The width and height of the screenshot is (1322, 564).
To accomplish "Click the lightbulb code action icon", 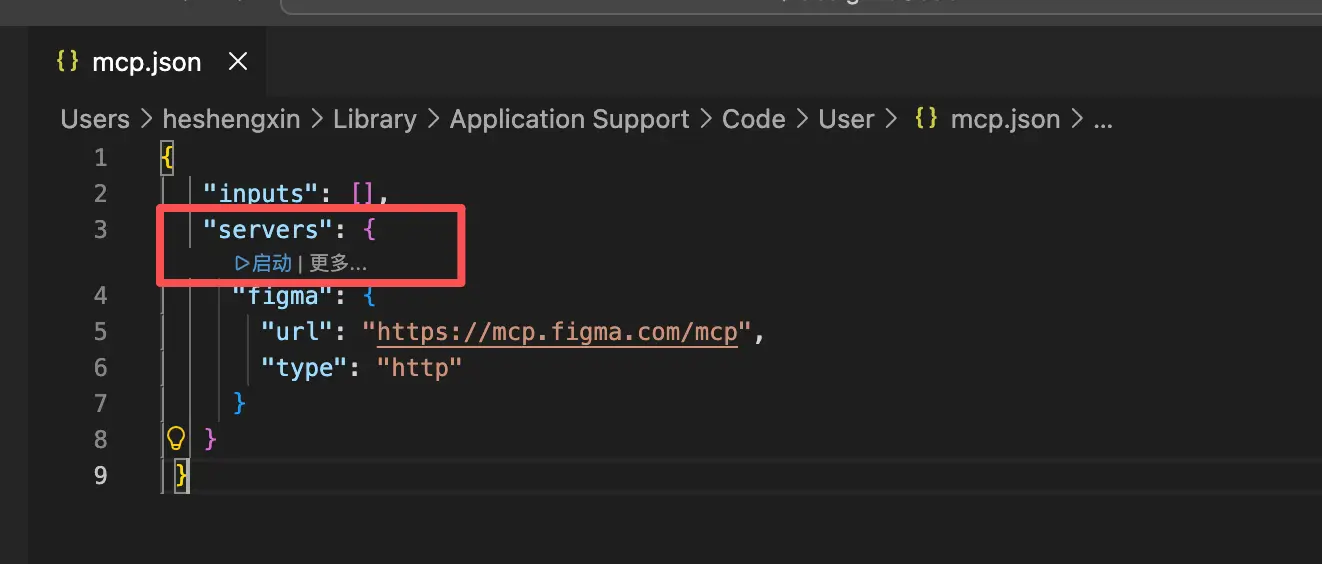I will (176, 438).
